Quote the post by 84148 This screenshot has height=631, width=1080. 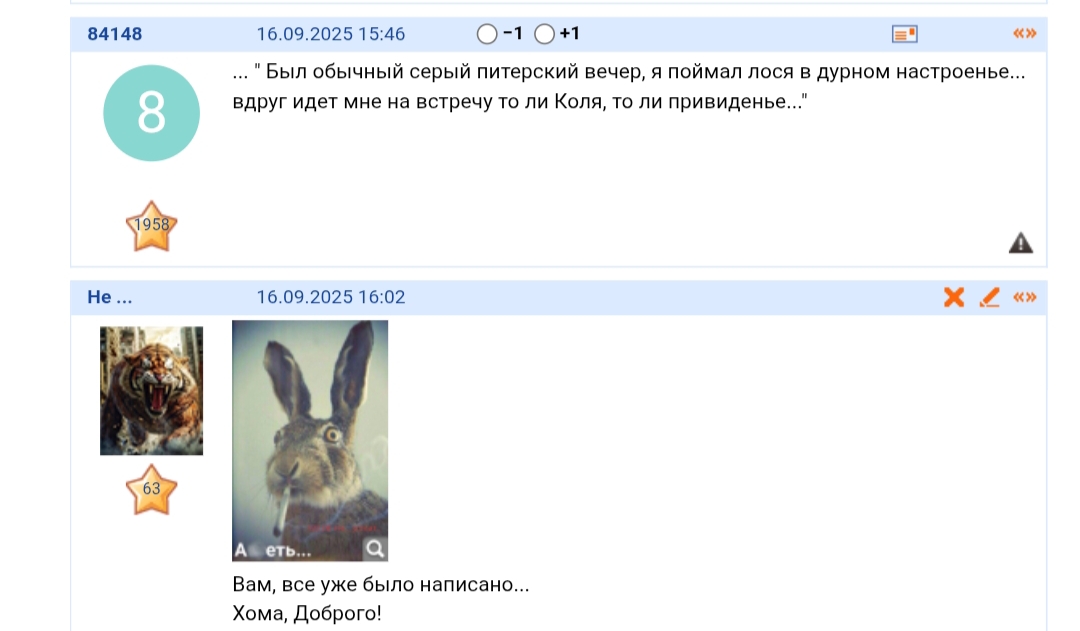click(x=1024, y=33)
